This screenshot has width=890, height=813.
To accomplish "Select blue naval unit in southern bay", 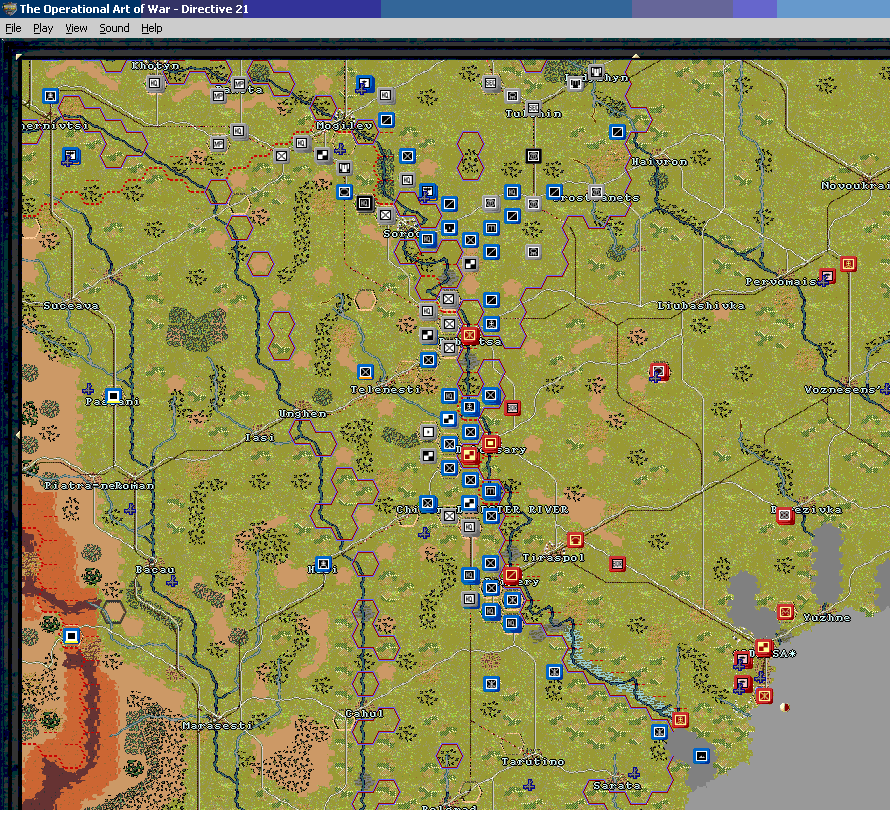I will click(x=702, y=755).
